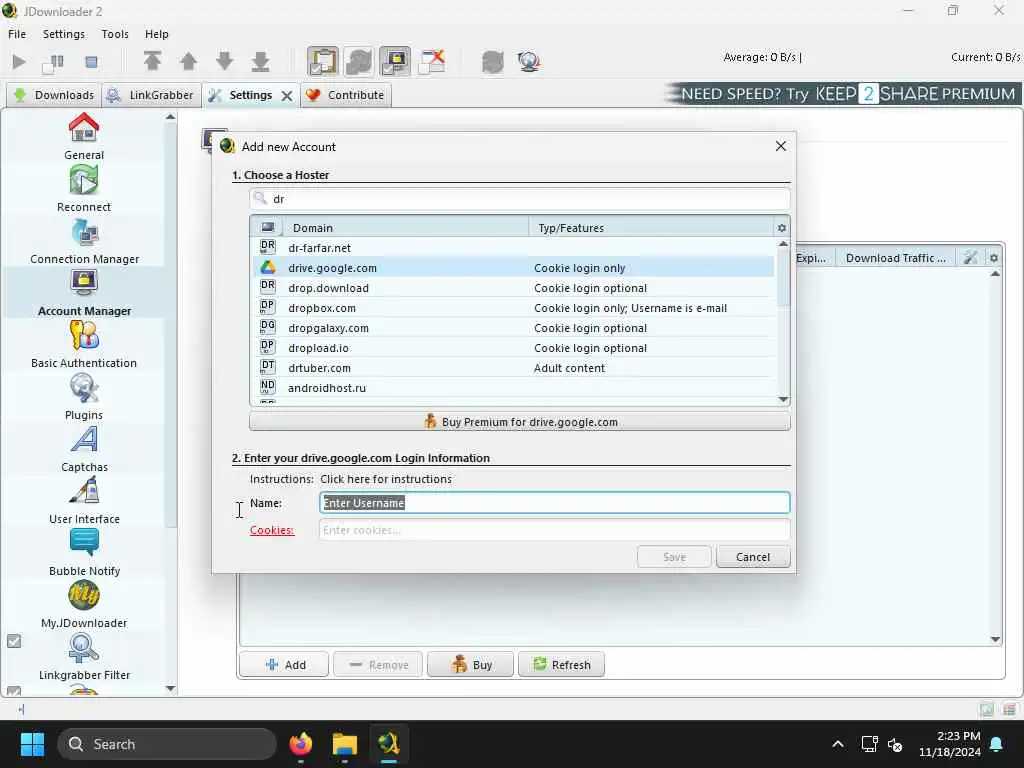Click the update check globe icon
The height and width of the screenshot is (768, 1024).
tap(528, 62)
